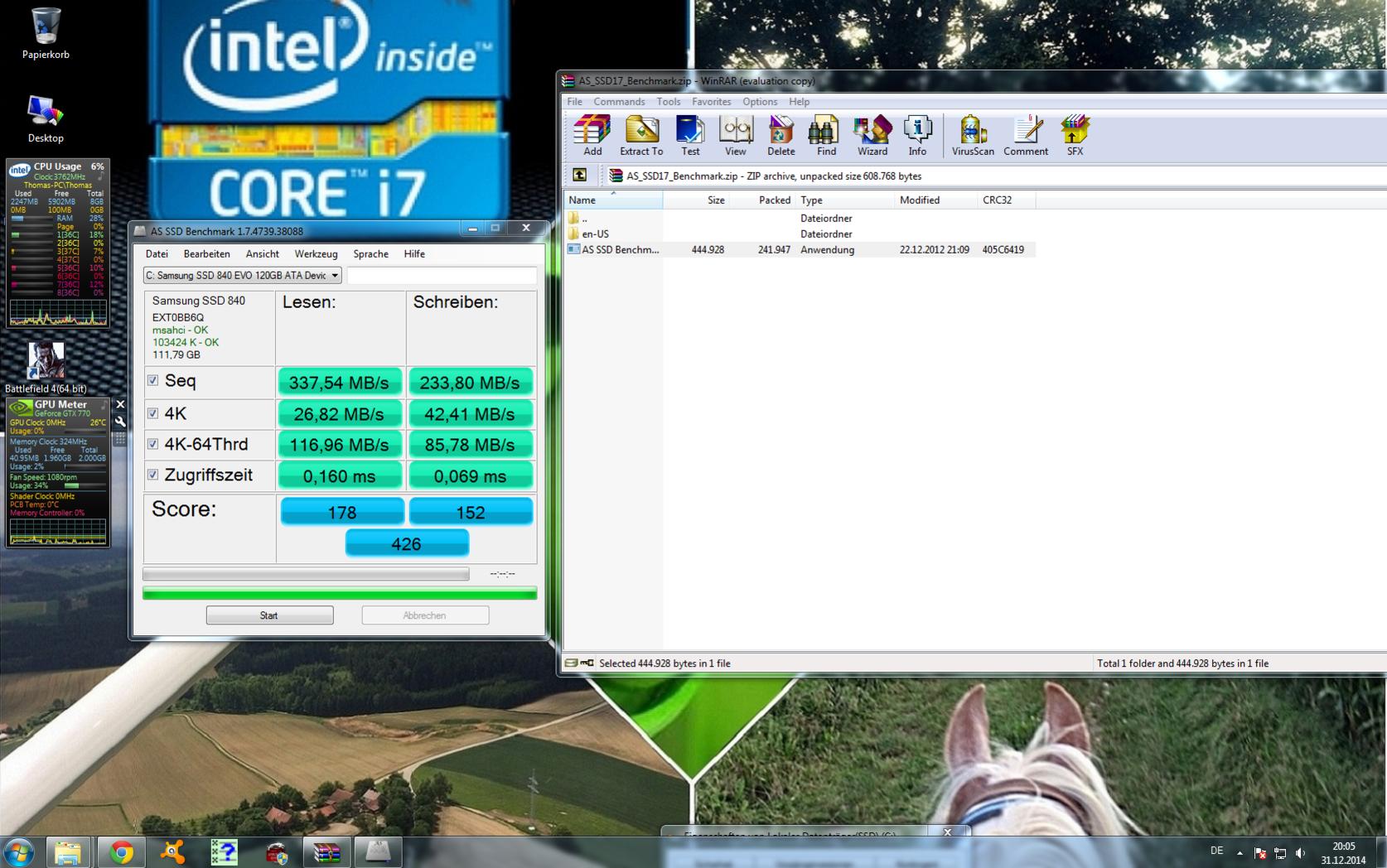The height and width of the screenshot is (868, 1387).
Task: Launch Google Chrome from taskbar
Action: coord(122,851)
